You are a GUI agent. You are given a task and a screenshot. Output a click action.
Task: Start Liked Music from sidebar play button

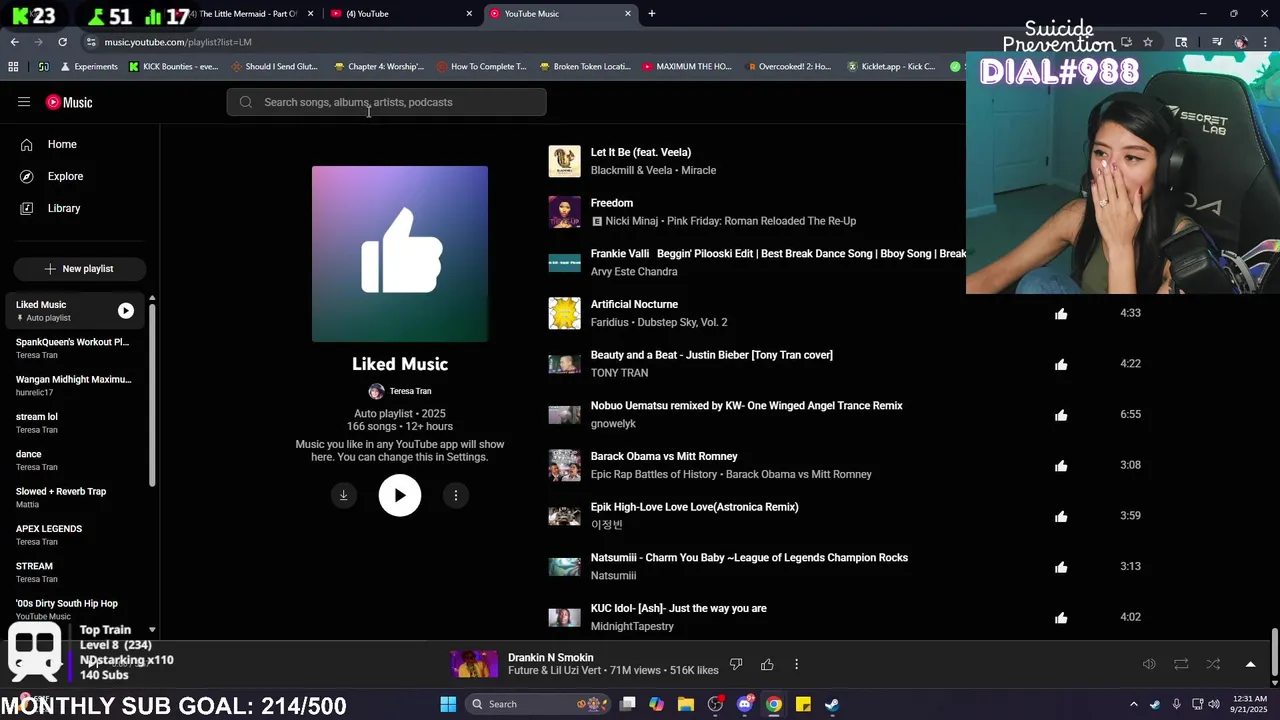click(126, 311)
